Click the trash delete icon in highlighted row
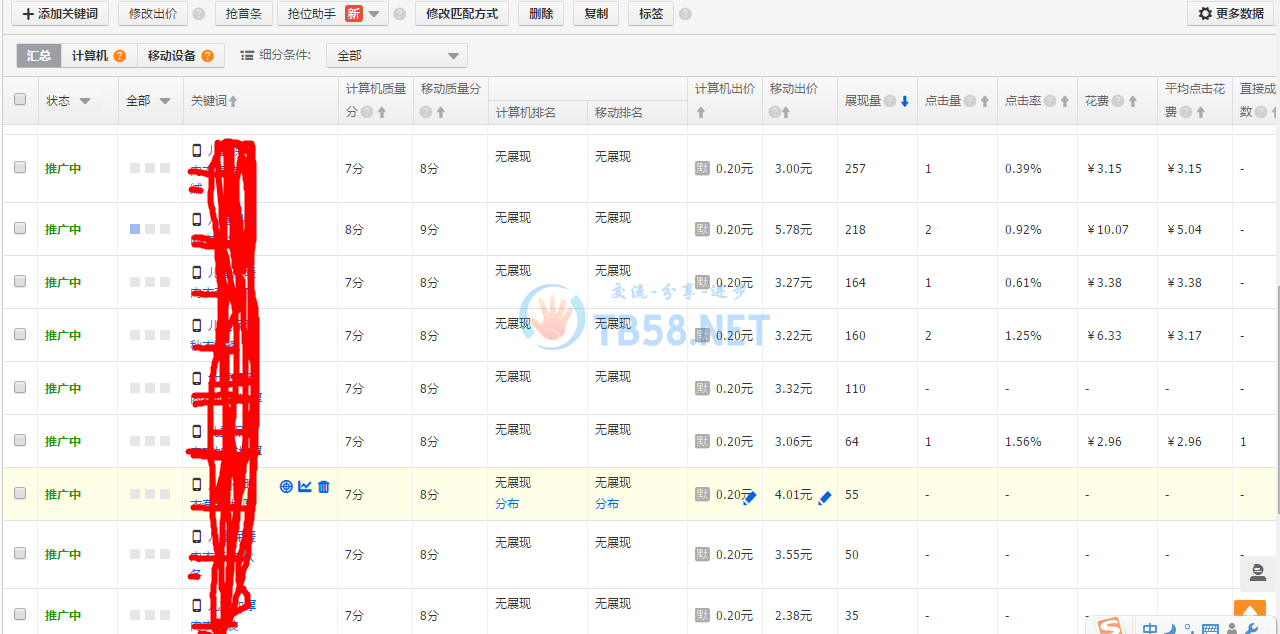Screen dimensions: 1280x634 (323, 487)
